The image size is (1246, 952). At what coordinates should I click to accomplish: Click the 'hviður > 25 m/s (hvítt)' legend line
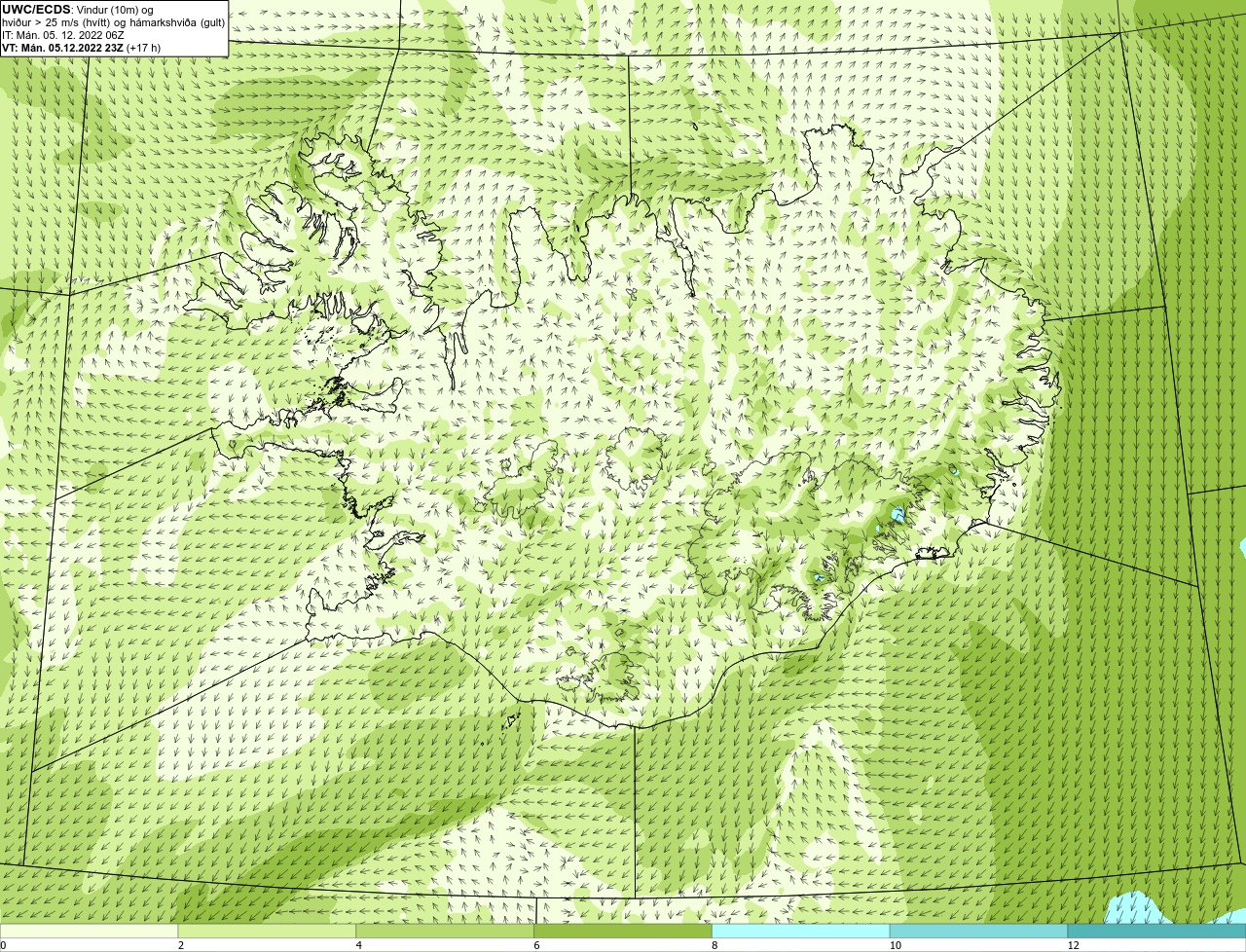click(x=113, y=22)
